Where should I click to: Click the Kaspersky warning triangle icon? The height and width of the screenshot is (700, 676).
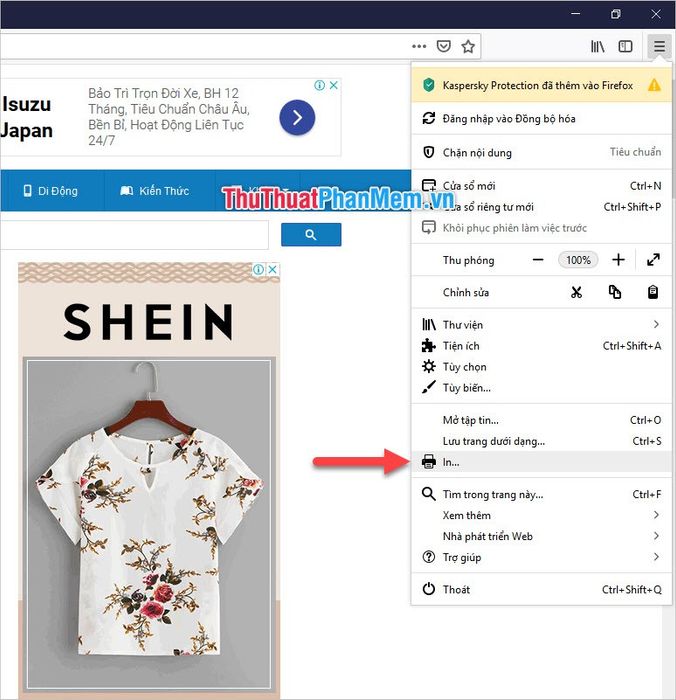coord(654,85)
